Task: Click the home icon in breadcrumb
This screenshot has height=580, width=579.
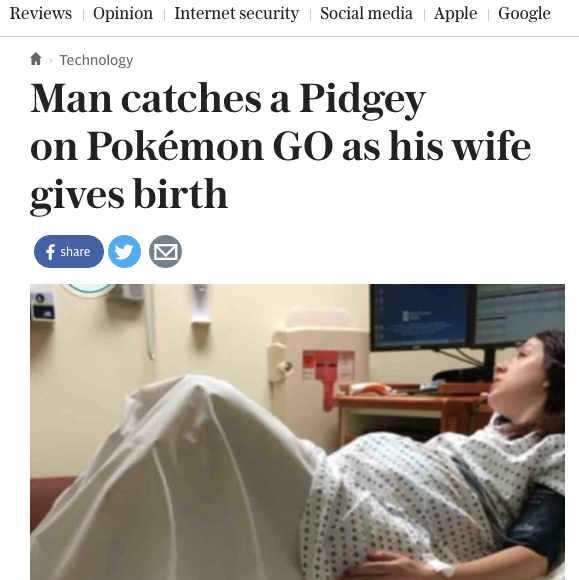Action: pyautogui.click(x=36, y=59)
